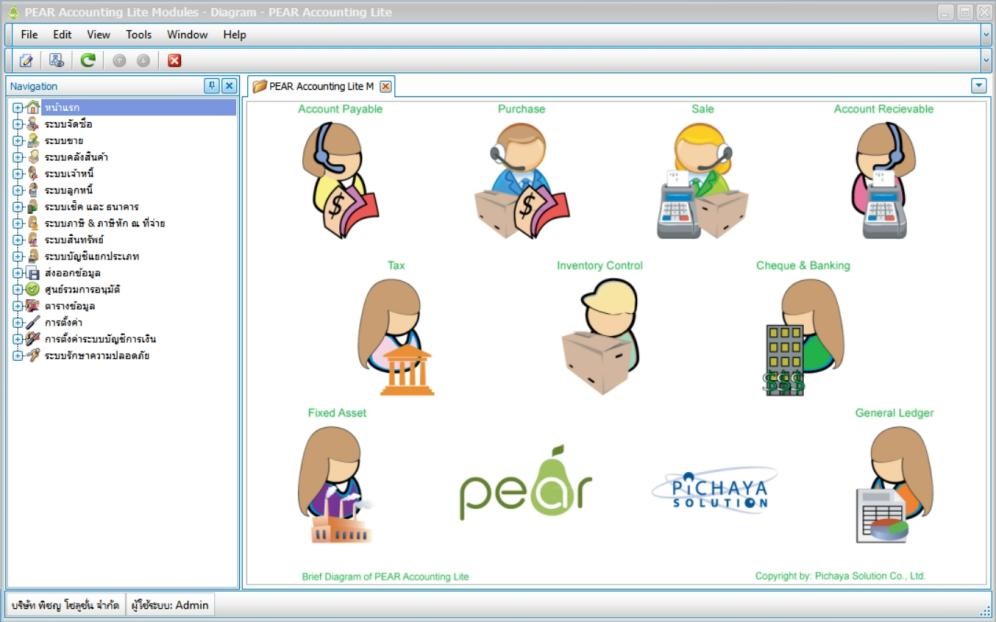996x622 pixels.
Task: Open the General Ledger module icon
Action: 894,485
